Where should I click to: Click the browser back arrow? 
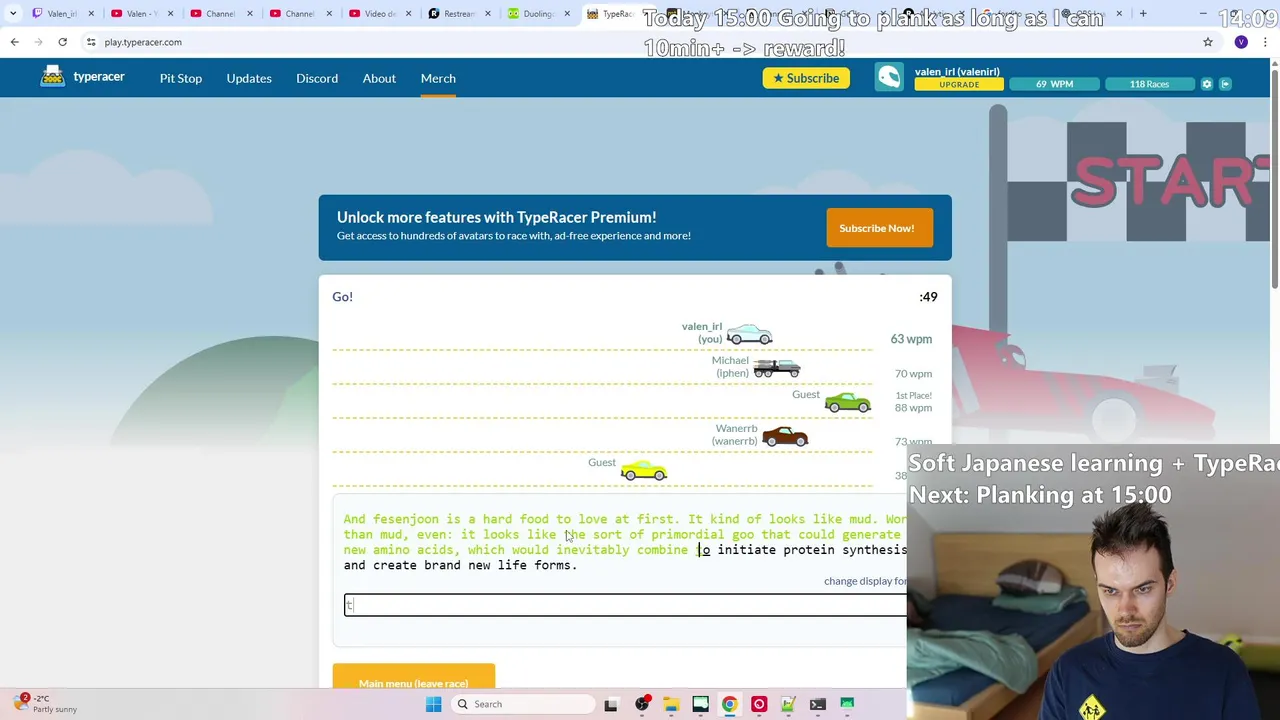(x=15, y=42)
